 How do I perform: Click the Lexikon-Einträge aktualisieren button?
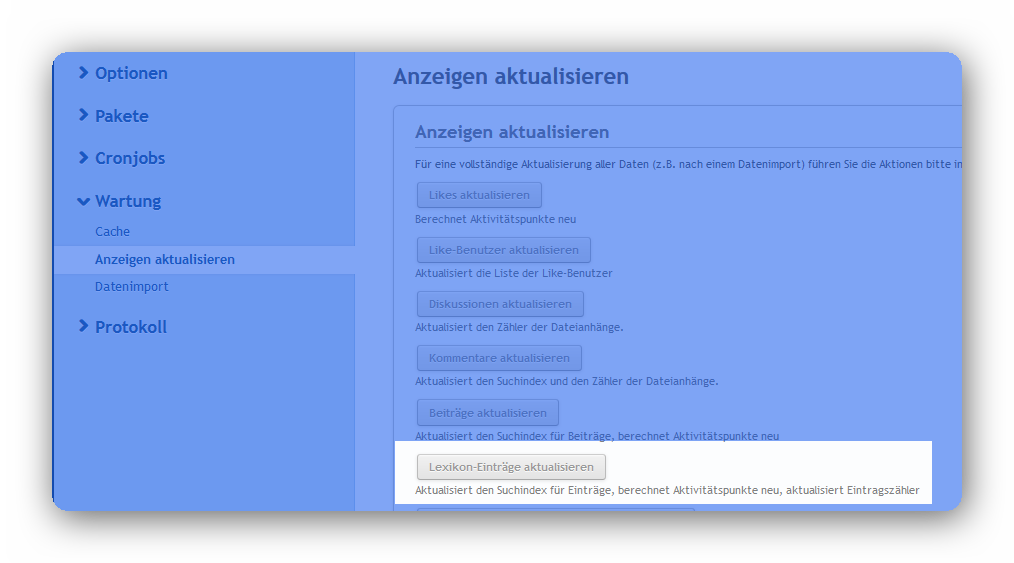(x=511, y=467)
